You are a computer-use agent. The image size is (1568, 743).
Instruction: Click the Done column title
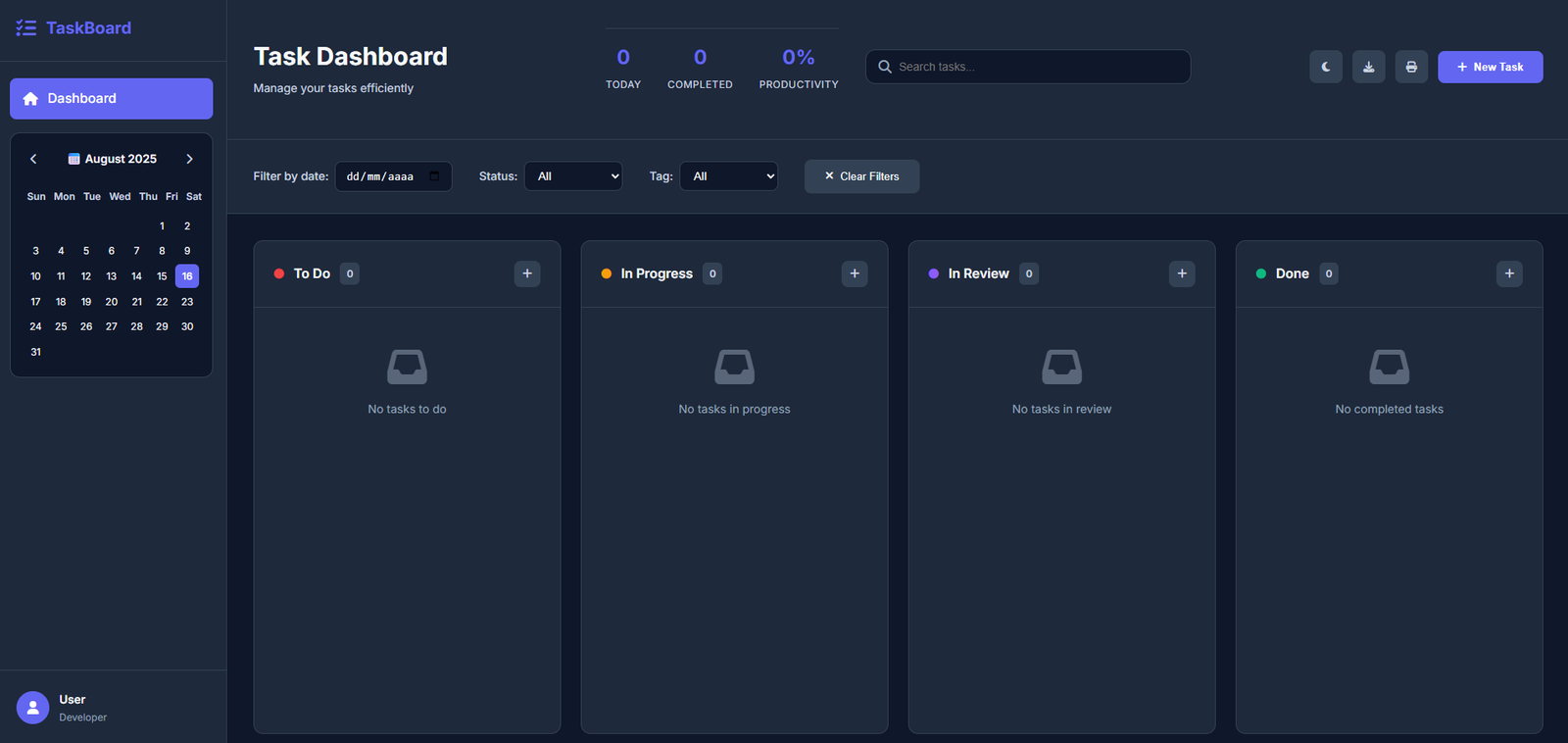1293,273
